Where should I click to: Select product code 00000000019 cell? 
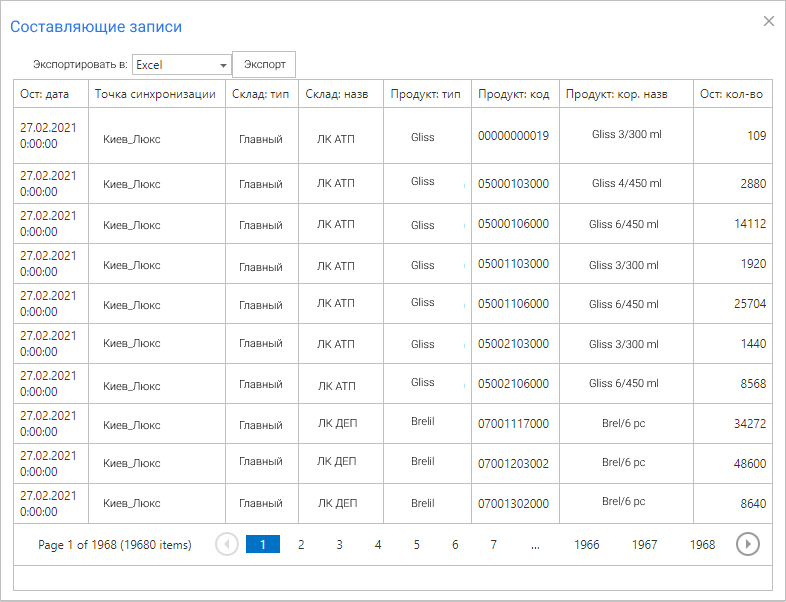point(515,136)
